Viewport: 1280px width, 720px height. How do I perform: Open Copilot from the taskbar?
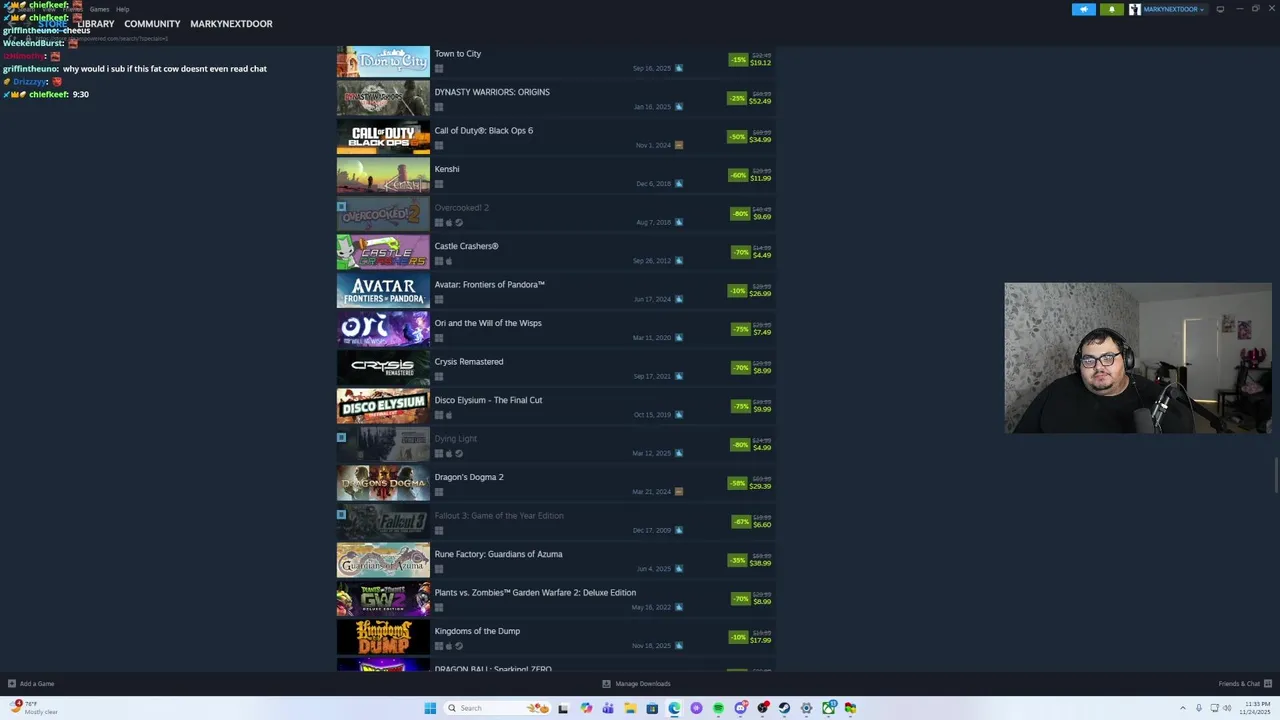click(586, 708)
